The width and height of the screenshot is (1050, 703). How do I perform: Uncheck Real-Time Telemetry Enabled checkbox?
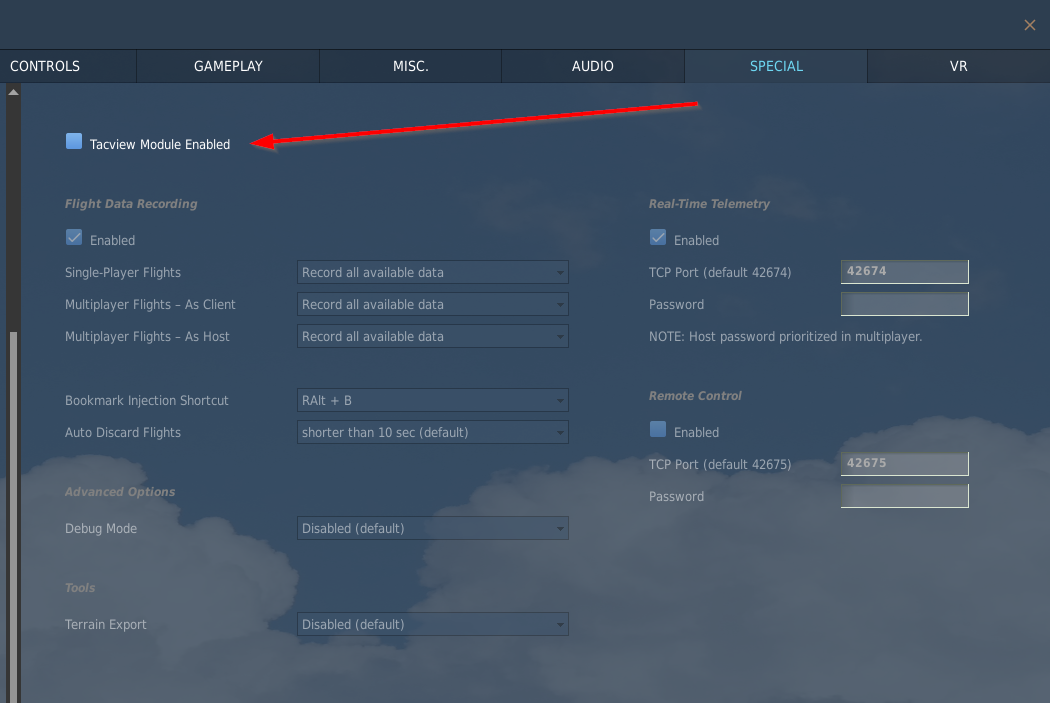coord(658,238)
